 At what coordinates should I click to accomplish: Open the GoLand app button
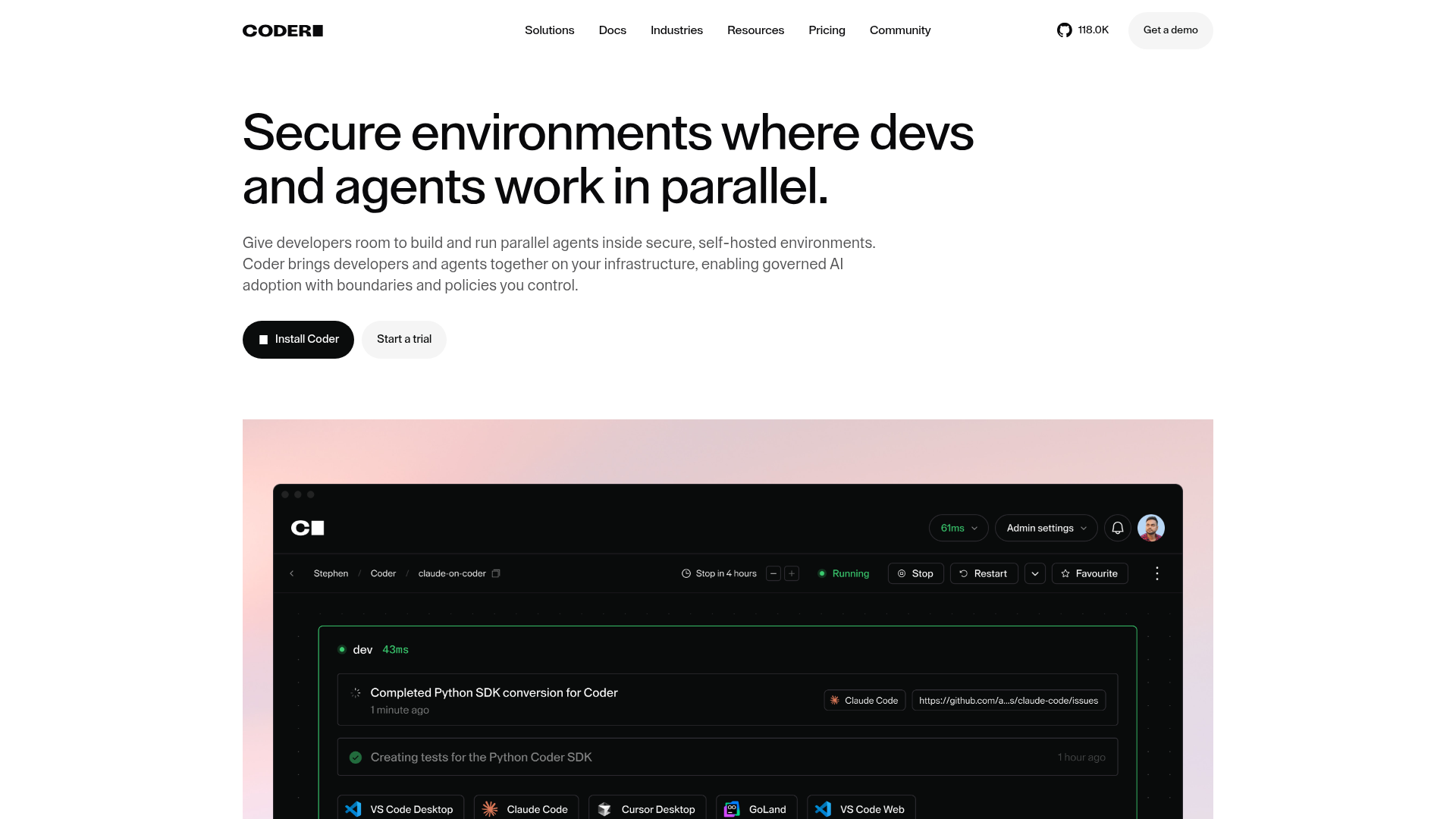pos(756,808)
